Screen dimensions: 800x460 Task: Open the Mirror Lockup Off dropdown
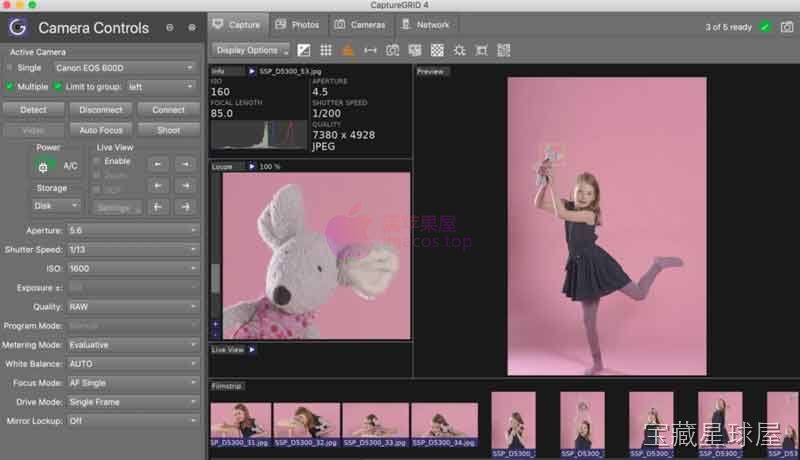(x=133, y=421)
